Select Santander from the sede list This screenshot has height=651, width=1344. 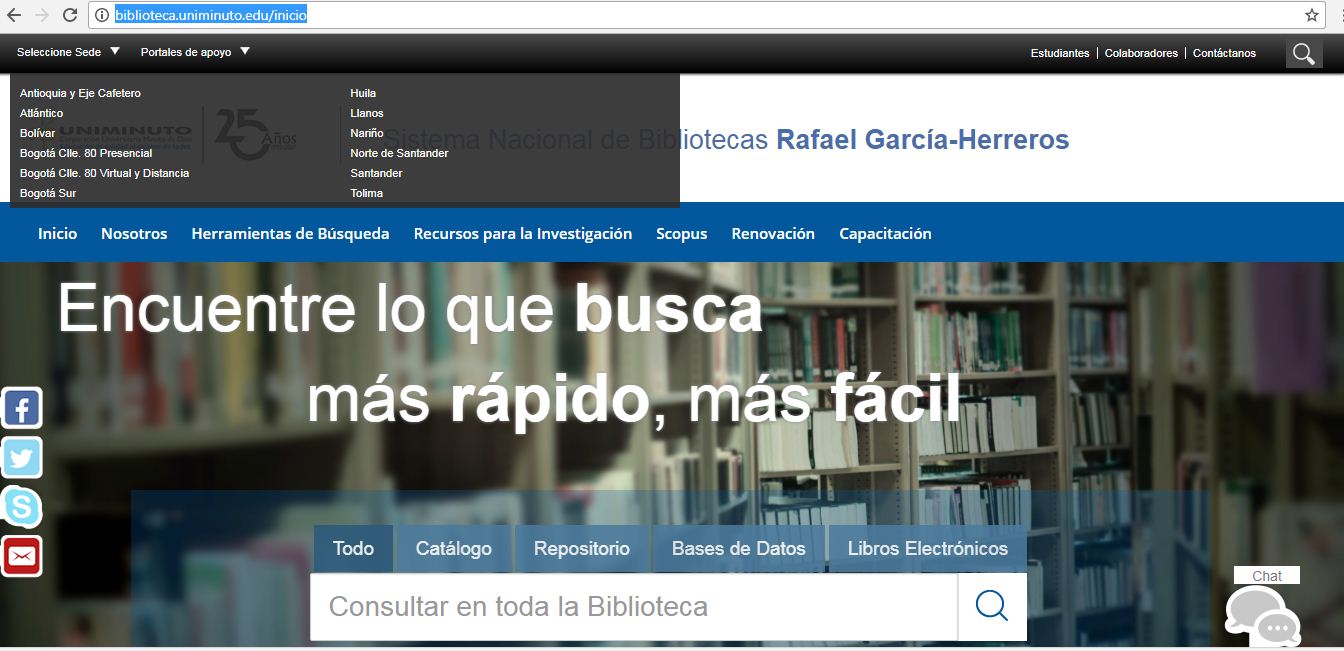[376, 173]
